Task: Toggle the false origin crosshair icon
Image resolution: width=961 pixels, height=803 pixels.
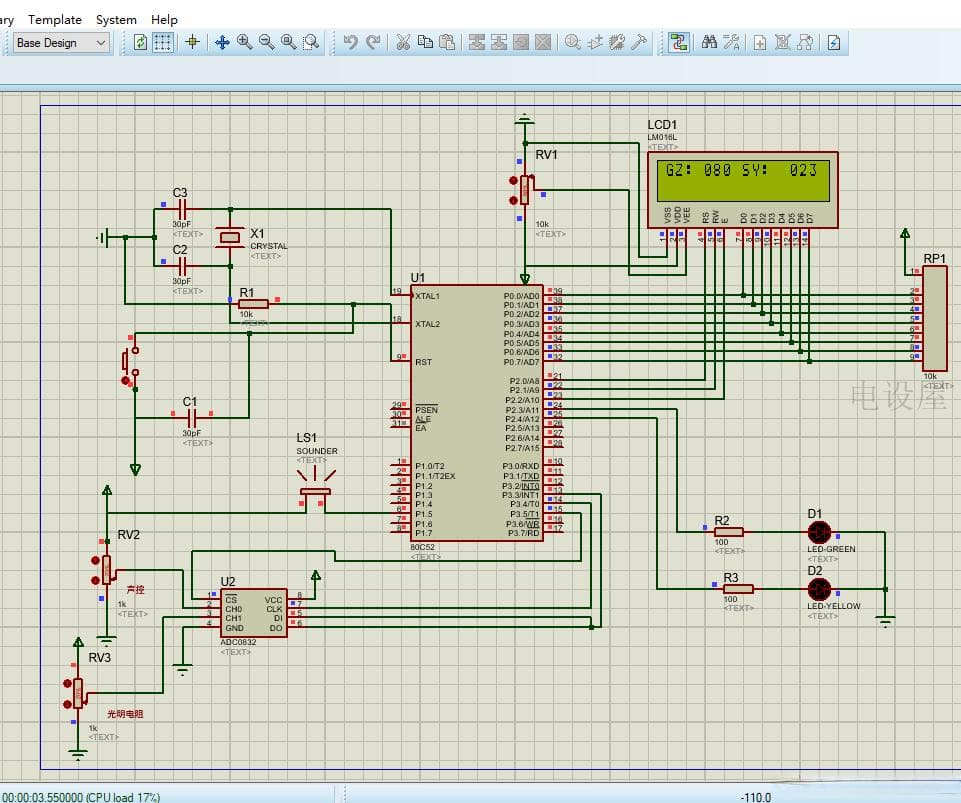Action: coord(192,42)
